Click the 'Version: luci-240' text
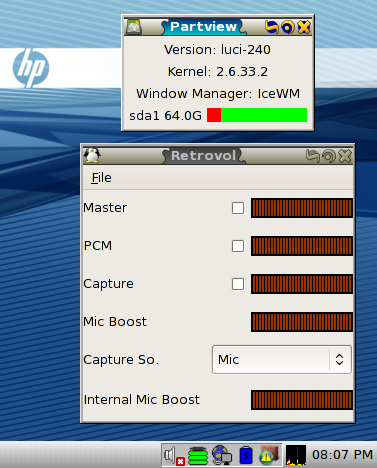This screenshot has width=377, height=468. (217, 50)
